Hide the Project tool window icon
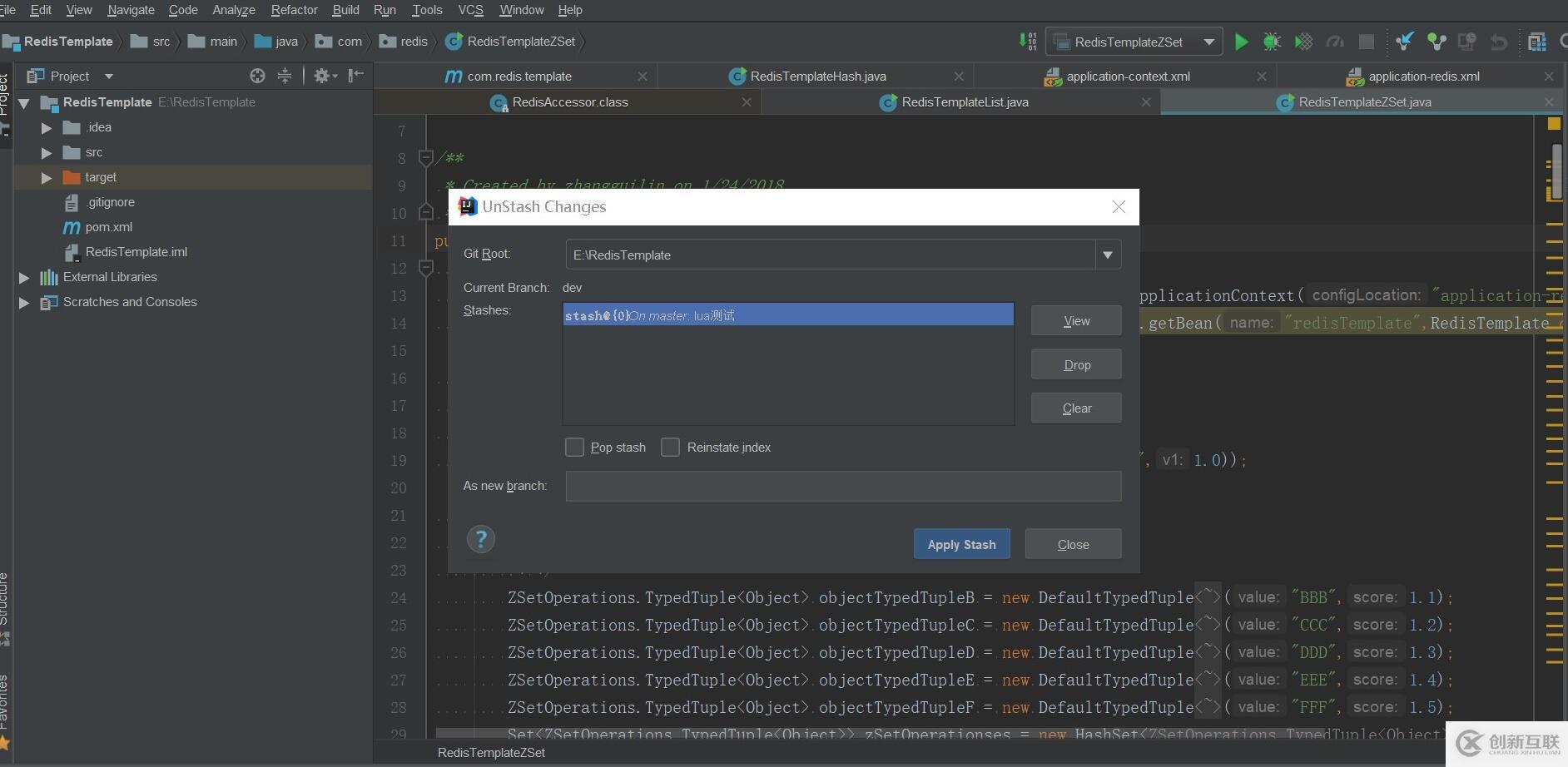Image resolution: width=1568 pixels, height=767 pixels. (356, 76)
